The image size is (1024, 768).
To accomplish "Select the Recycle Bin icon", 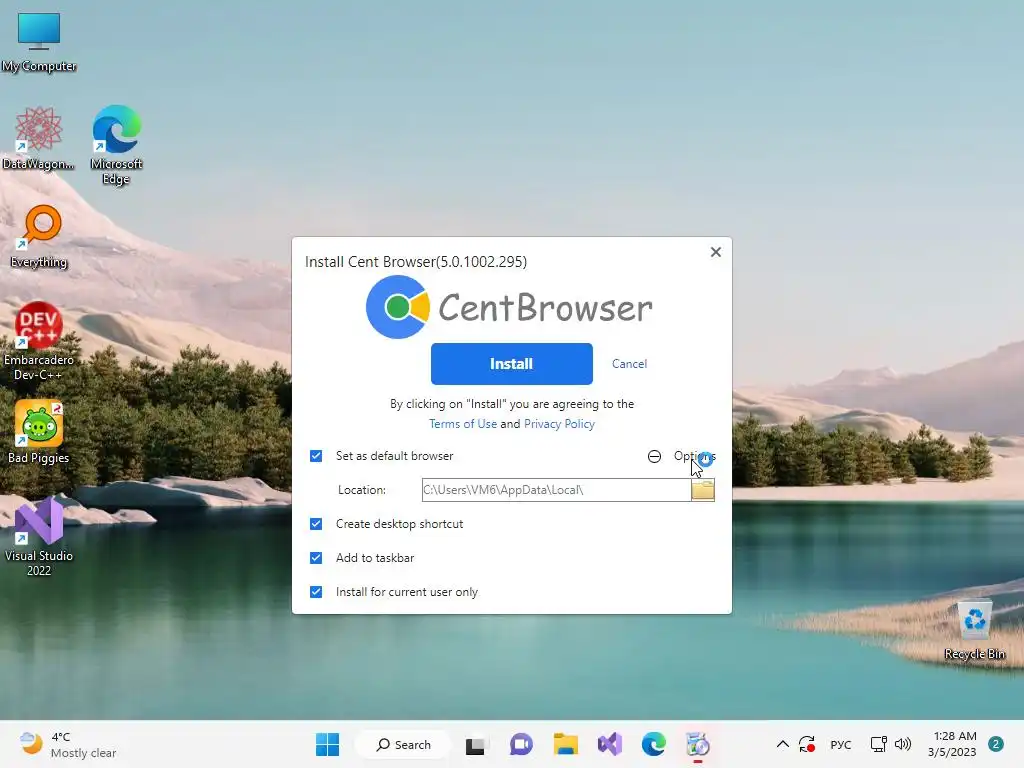I will pyautogui.click(x=974, y=631).
